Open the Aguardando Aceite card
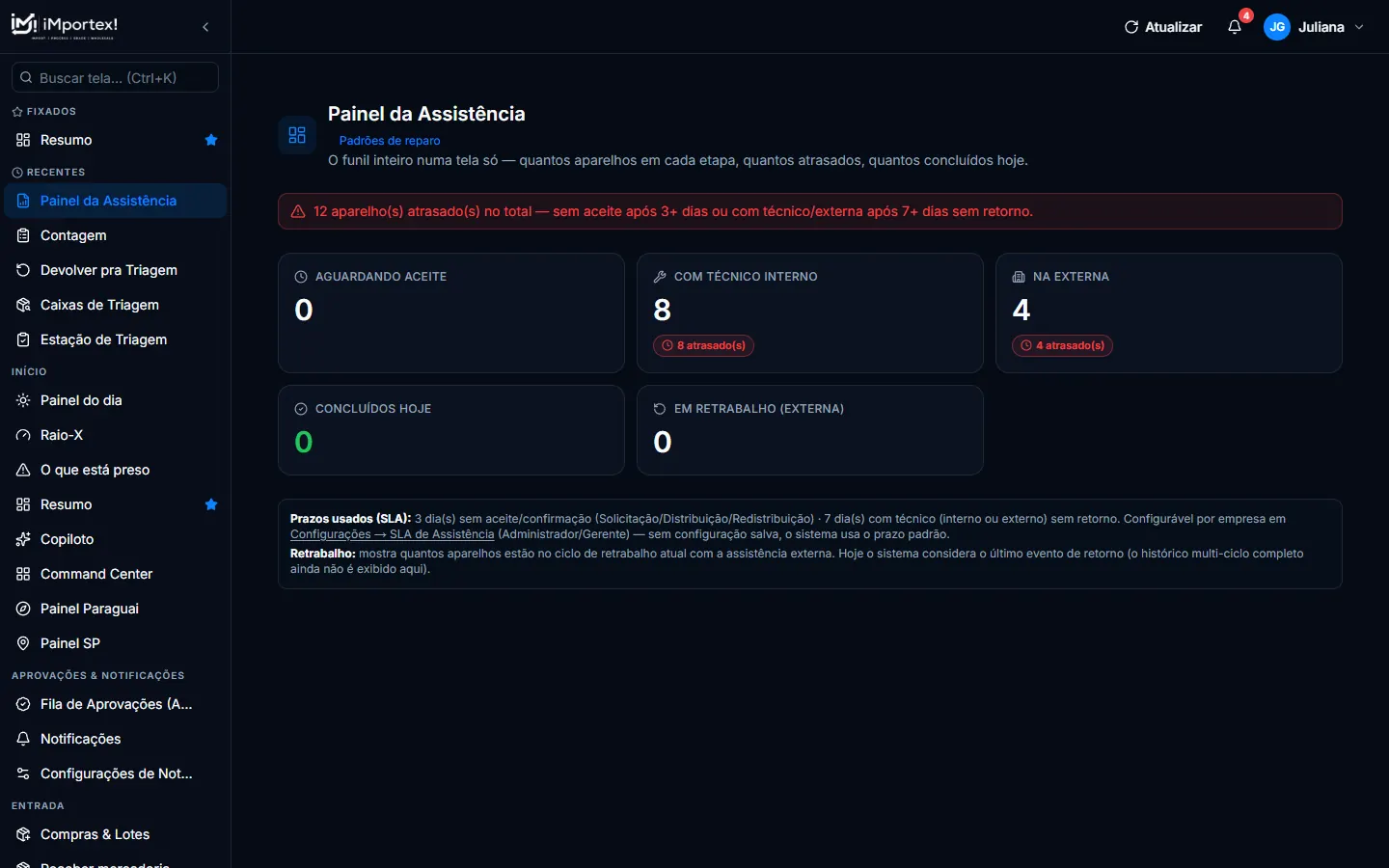The image size is (1389, 868). (451, 312)
